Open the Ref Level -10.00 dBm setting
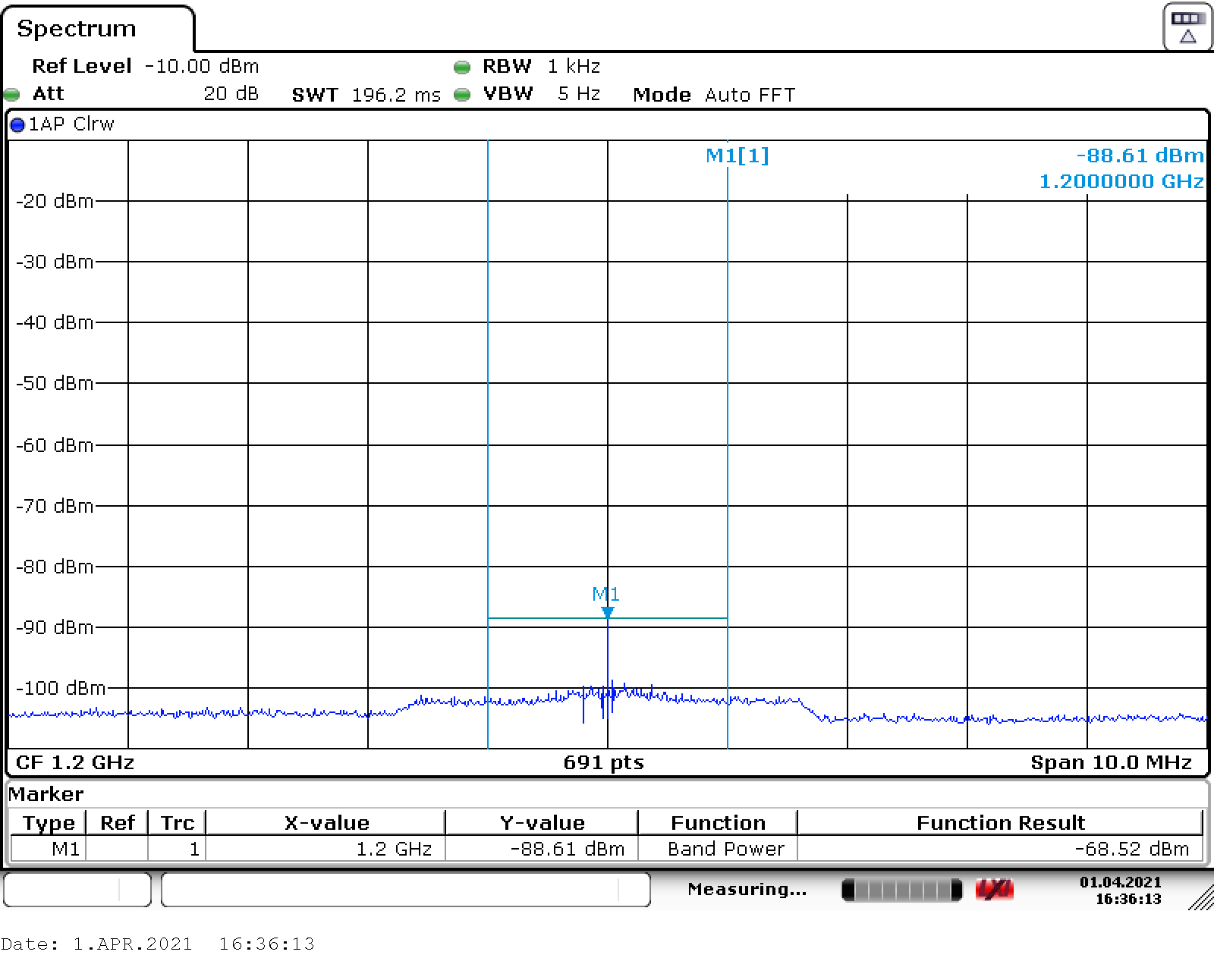This screenshot has width=1214, height=980. 145,67
